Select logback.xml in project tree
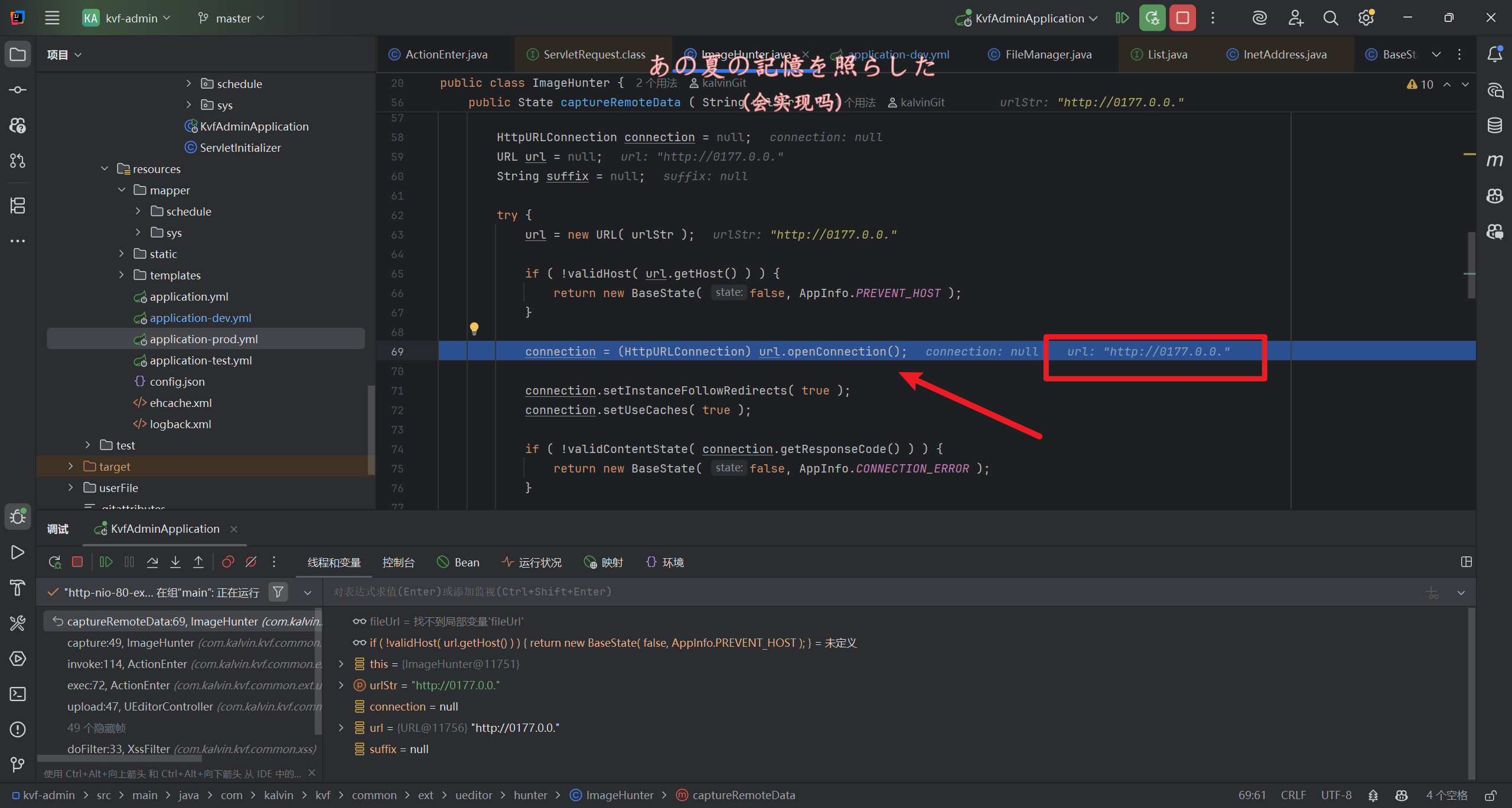Viewport: 1512px width, 808px height. click(x=180, y=424)
